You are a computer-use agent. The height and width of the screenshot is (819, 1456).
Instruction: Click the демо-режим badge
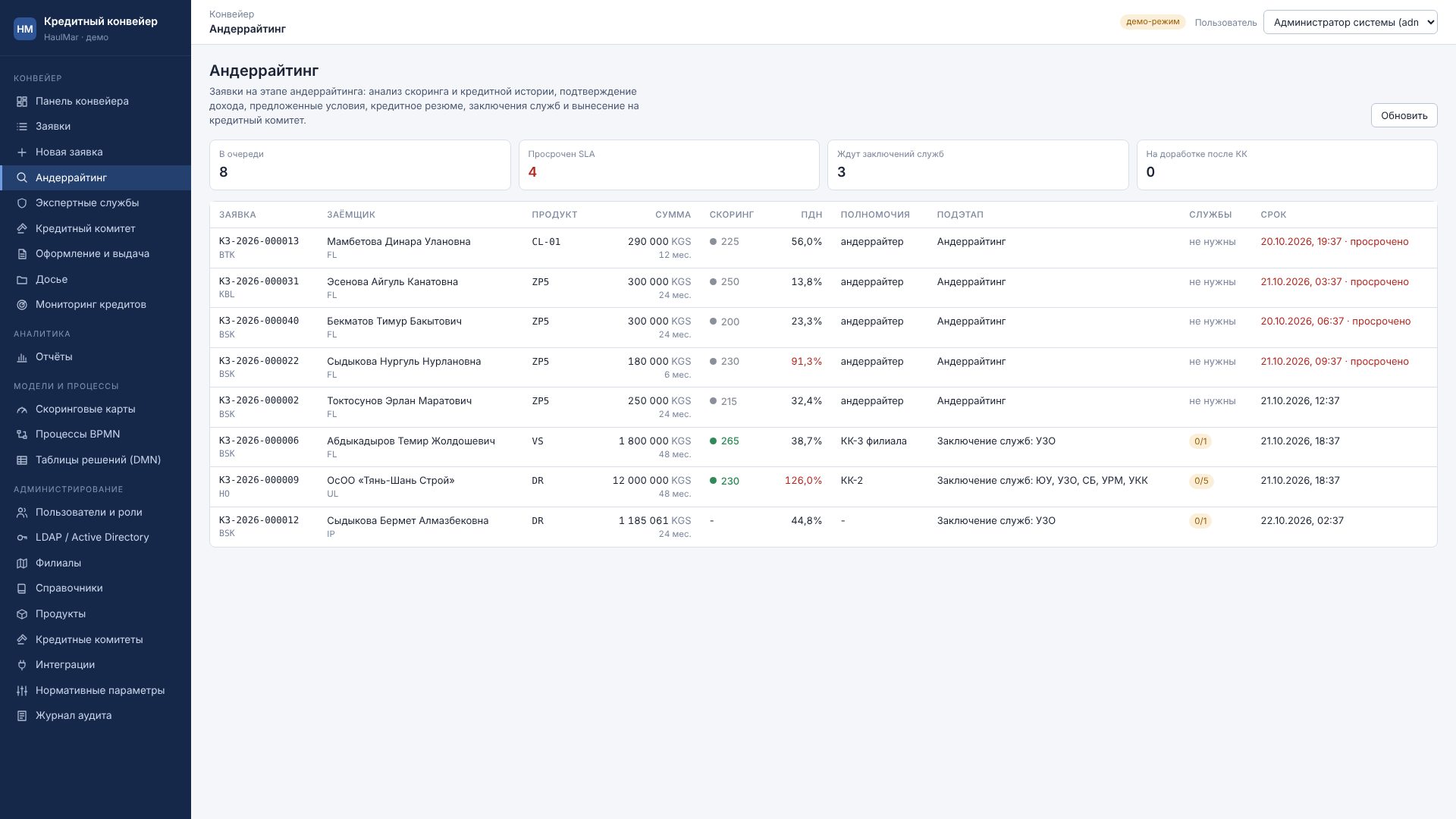1153,22
